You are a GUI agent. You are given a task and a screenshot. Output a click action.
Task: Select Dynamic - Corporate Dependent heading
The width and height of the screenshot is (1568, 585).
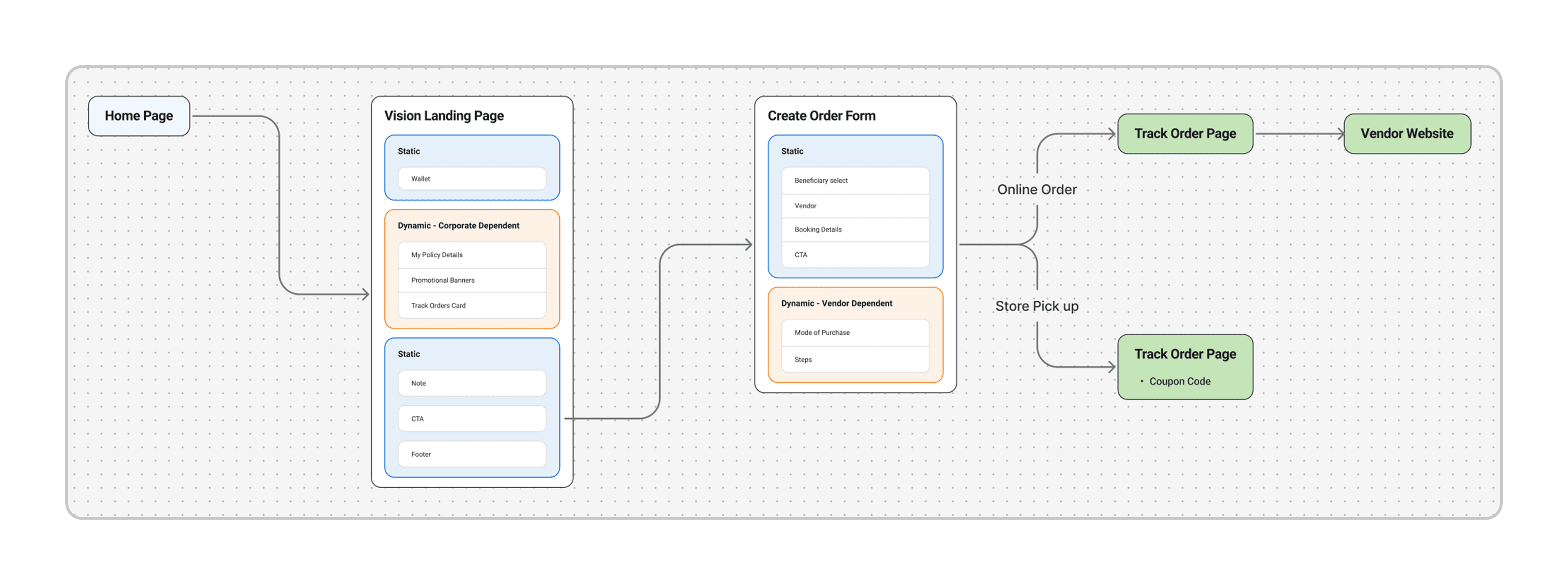click(458, 226)
